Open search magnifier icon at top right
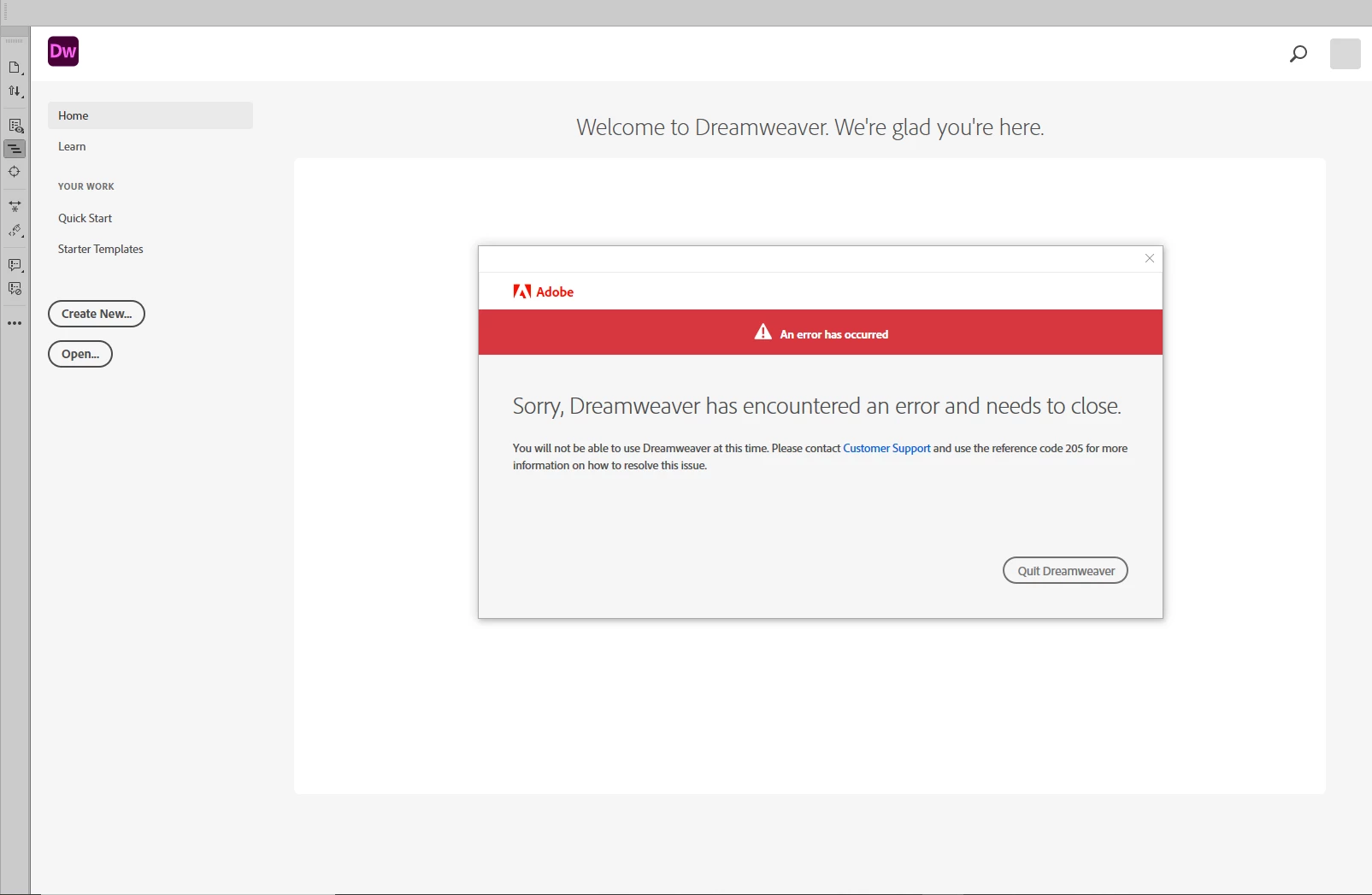This screenshot has width=1372, height=895. point(1298,54)
